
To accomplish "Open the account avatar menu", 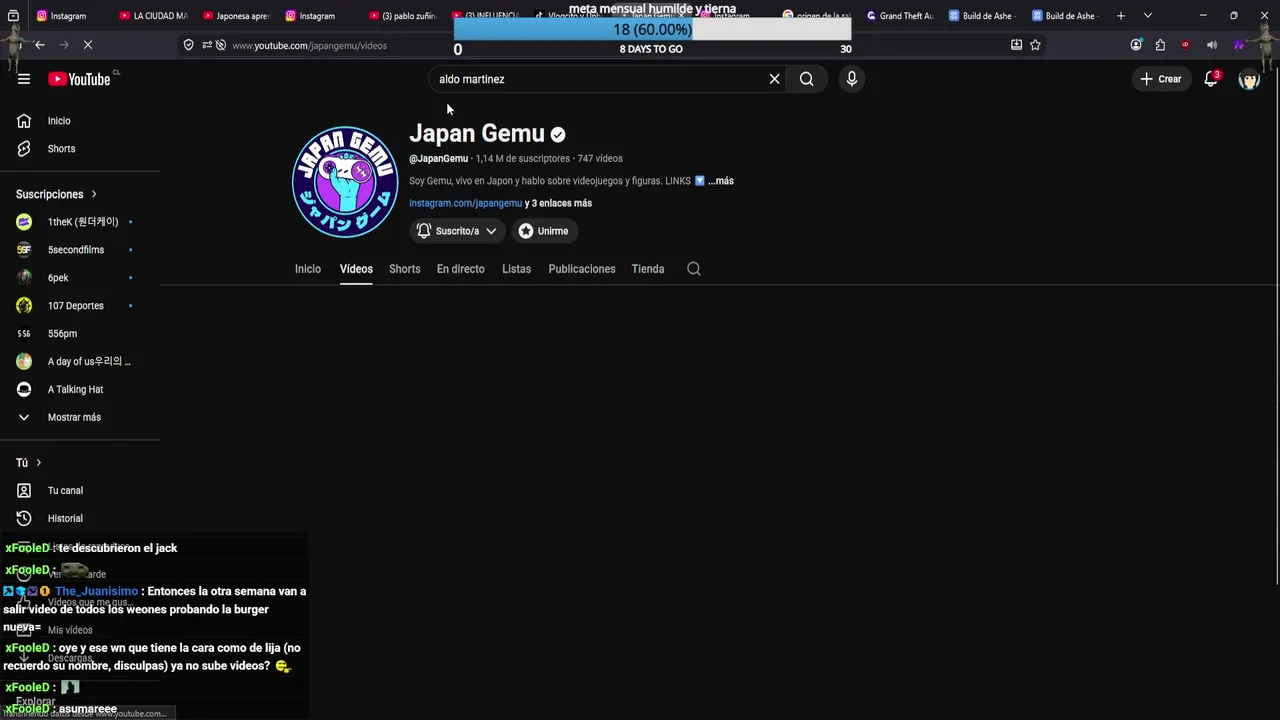I will (x=1249, y=79).
